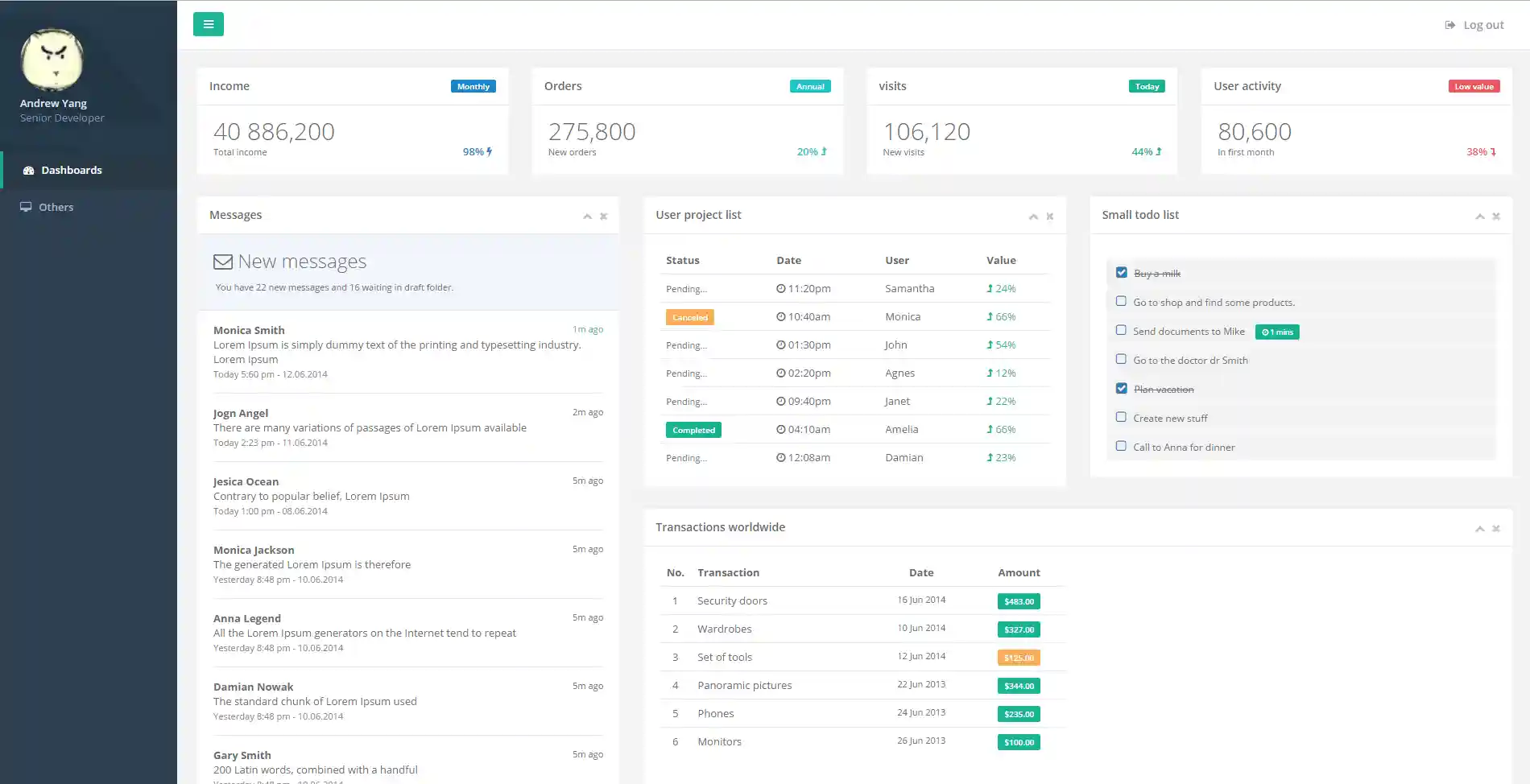Close the Messages panel with its X icon
Image resolution: width=1530 pixels, height=784 pixels.
click(x=603, y=217)
